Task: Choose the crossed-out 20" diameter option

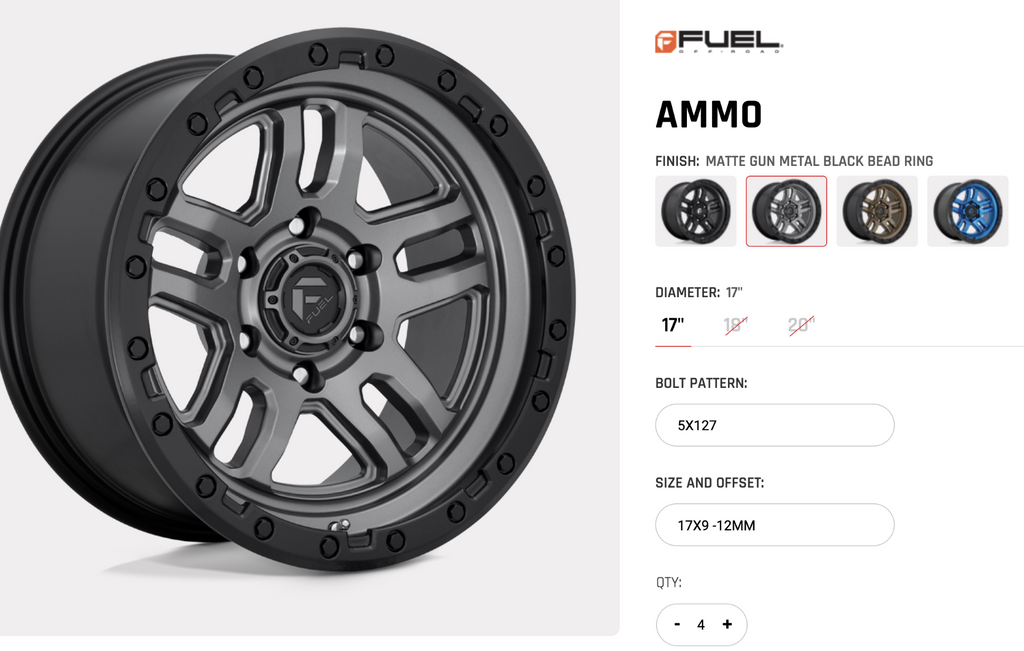Action: [801, 325]
